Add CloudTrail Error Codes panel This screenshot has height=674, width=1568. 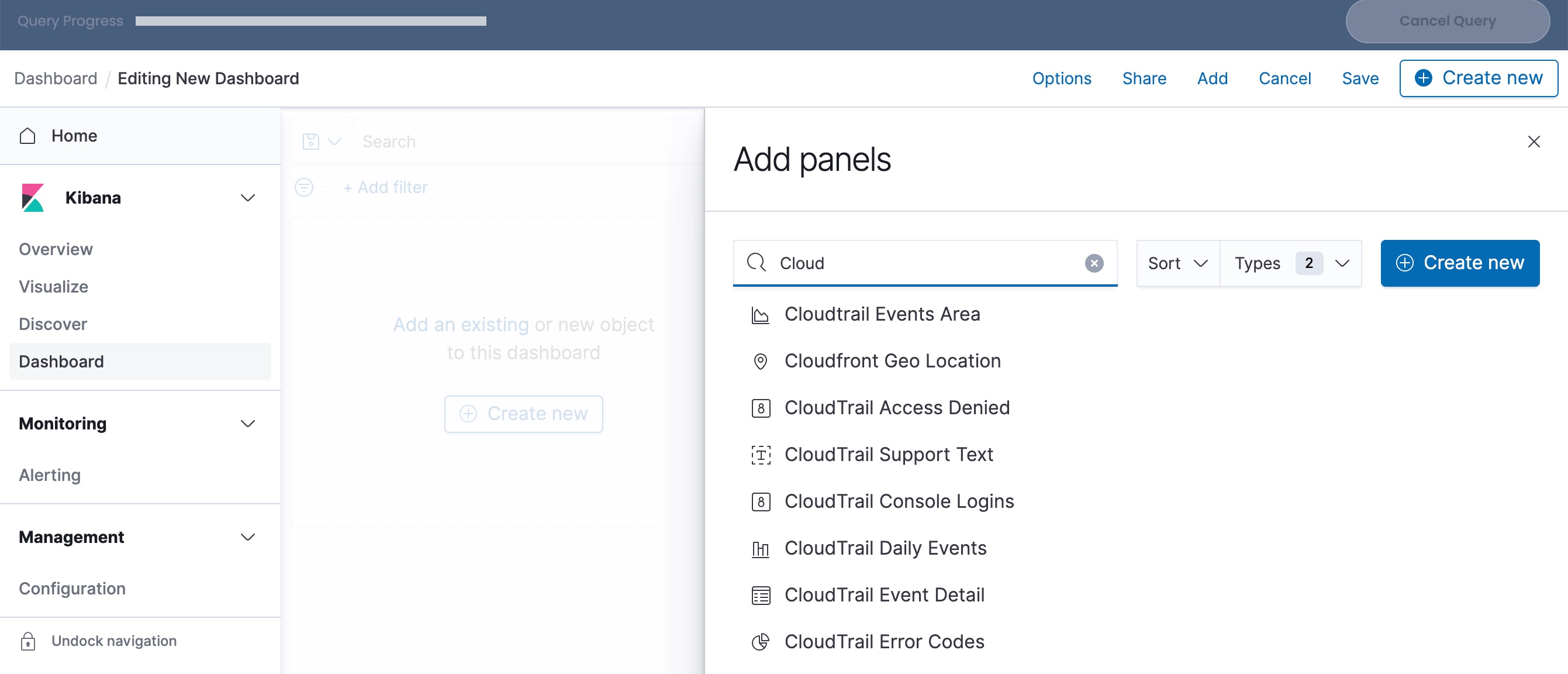pos(884,642)
